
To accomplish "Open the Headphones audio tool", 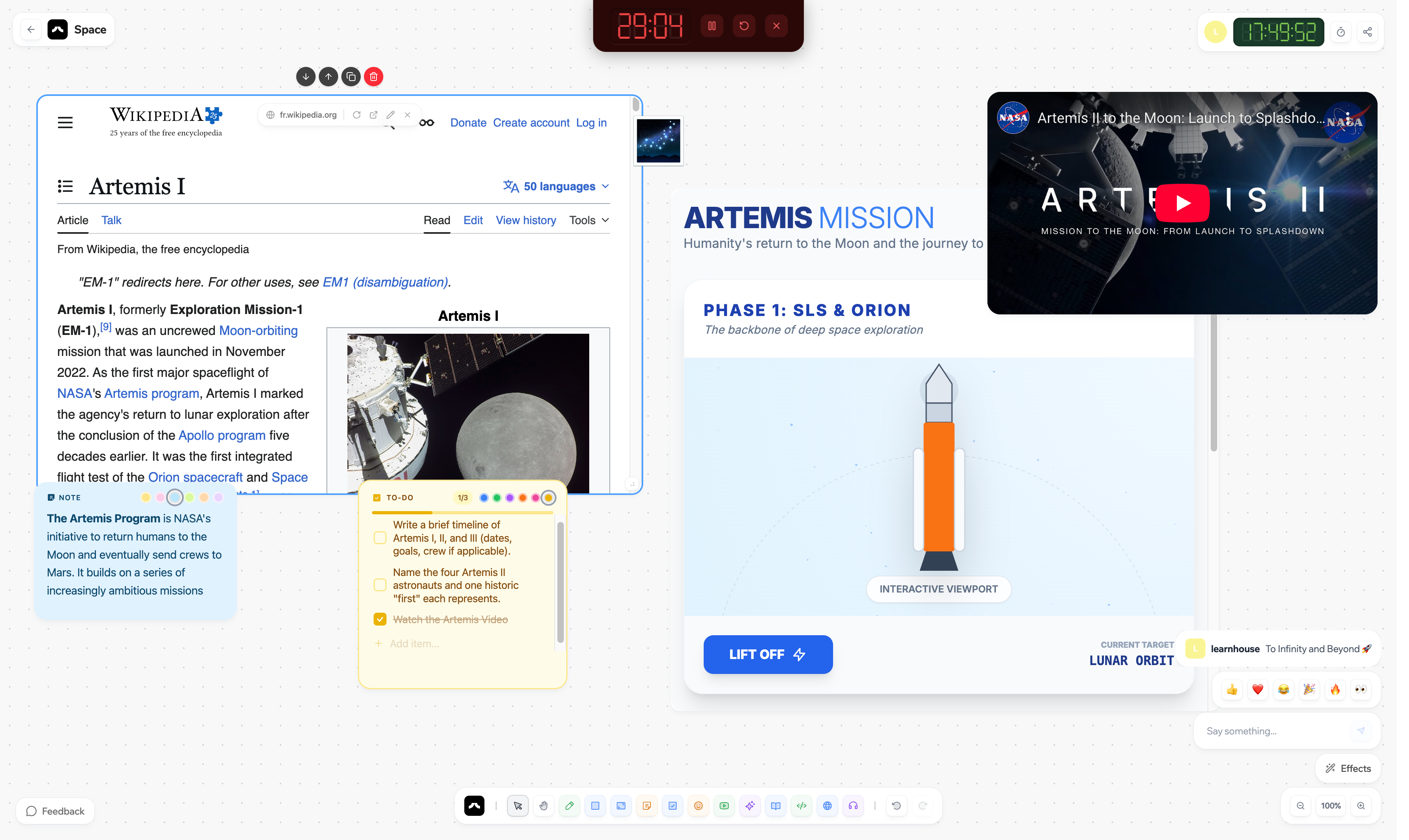I will pos(853,805).
